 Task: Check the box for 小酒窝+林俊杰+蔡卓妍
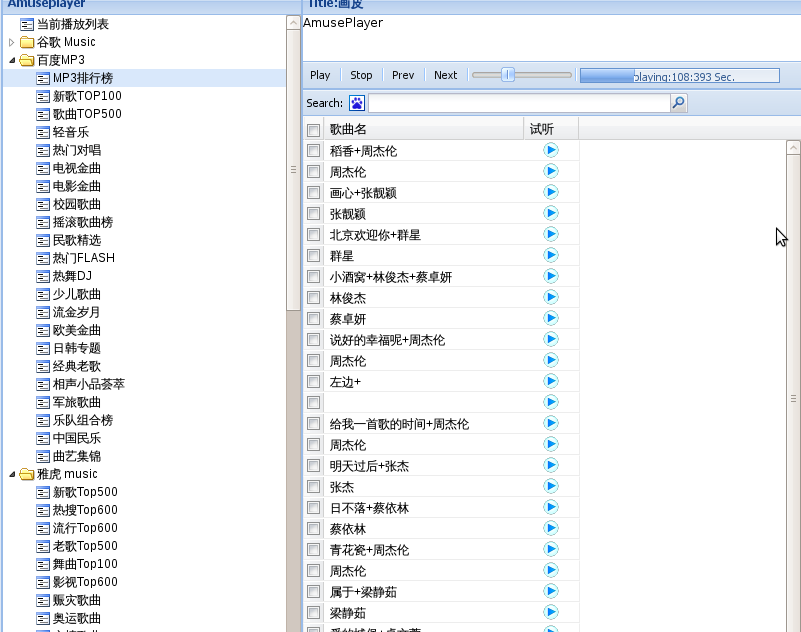[x=314, y=276]
